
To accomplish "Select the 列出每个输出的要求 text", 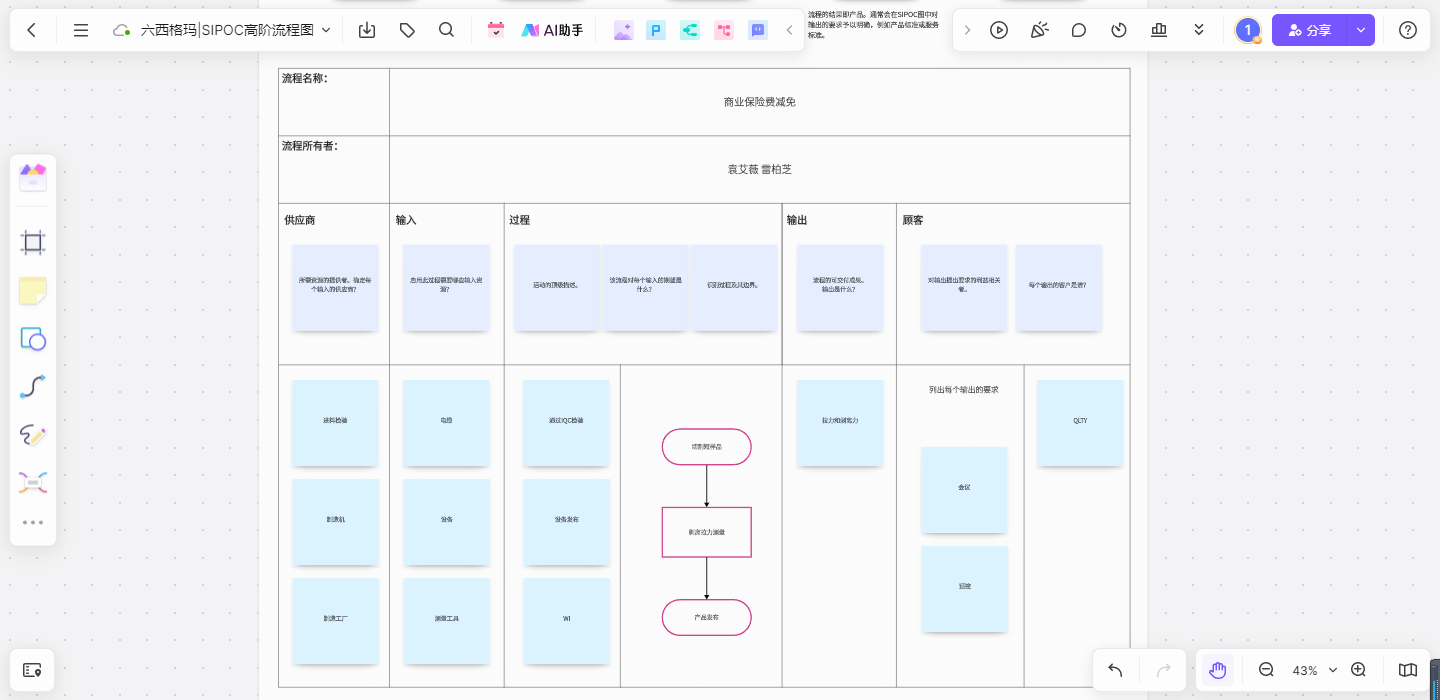I will point(964,390).
